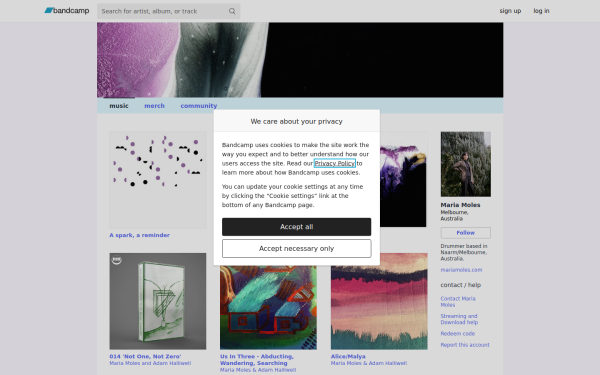This screenshot has width=600, height=375.
Task: Choose Accept necessary only
Action: tap(297, 249)
